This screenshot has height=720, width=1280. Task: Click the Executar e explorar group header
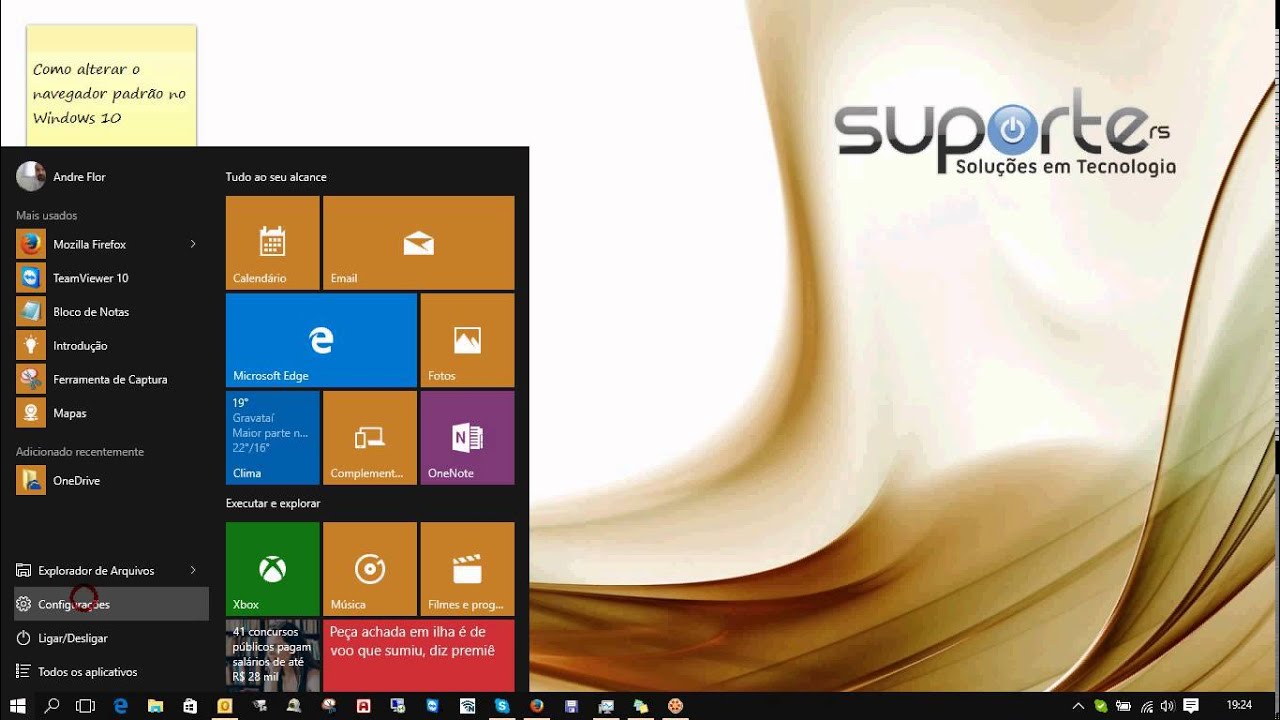(273, 503)
